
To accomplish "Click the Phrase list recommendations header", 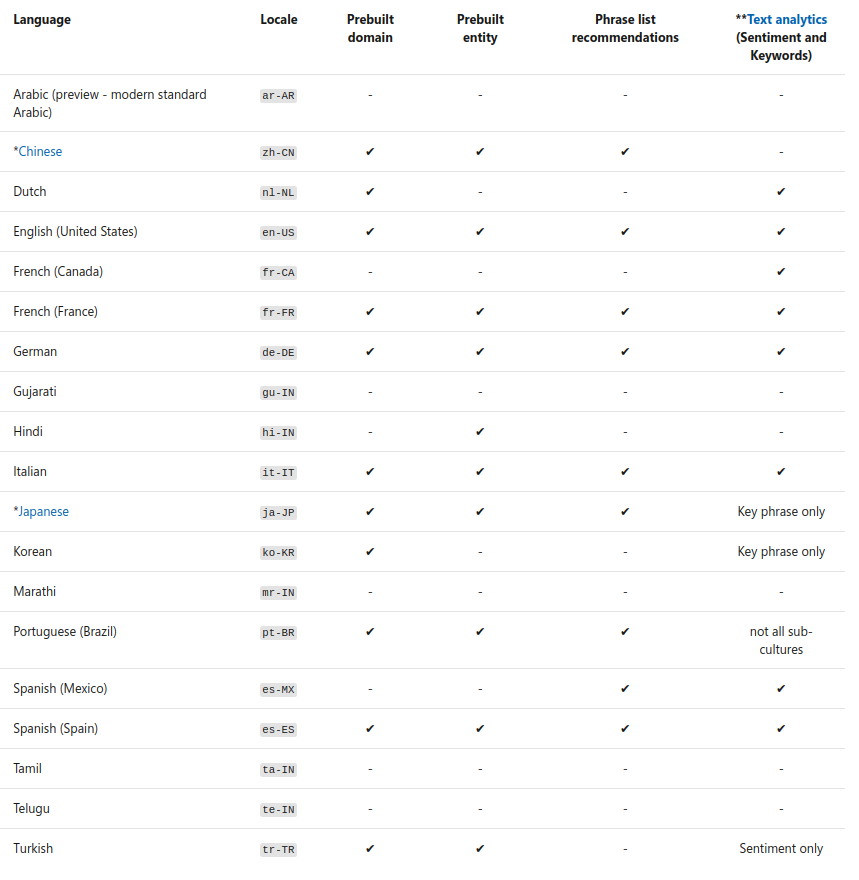I will (625, 29).
